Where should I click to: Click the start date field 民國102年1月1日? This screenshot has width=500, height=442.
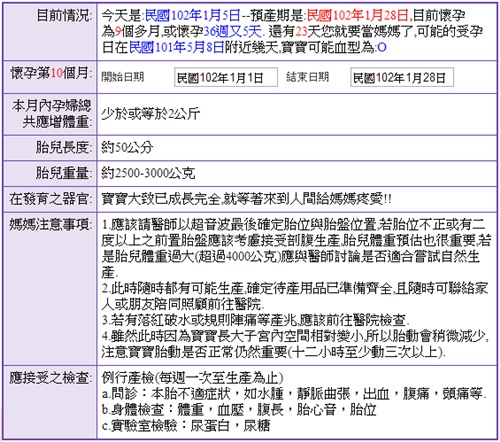pyautogui.click(x=226, y=77)
